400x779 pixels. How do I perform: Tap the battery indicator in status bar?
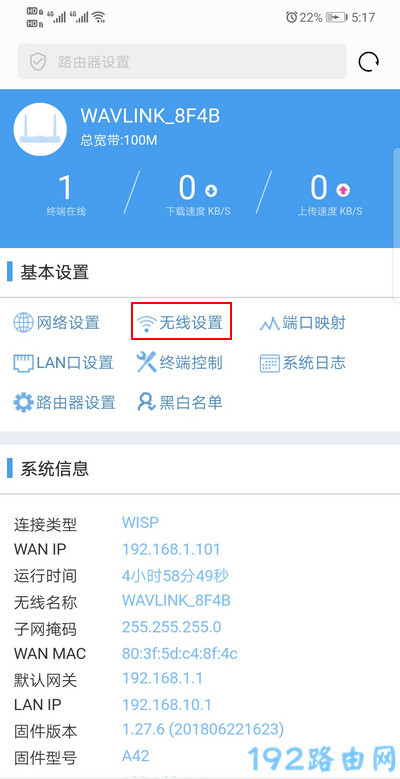(x=336, y=17)
